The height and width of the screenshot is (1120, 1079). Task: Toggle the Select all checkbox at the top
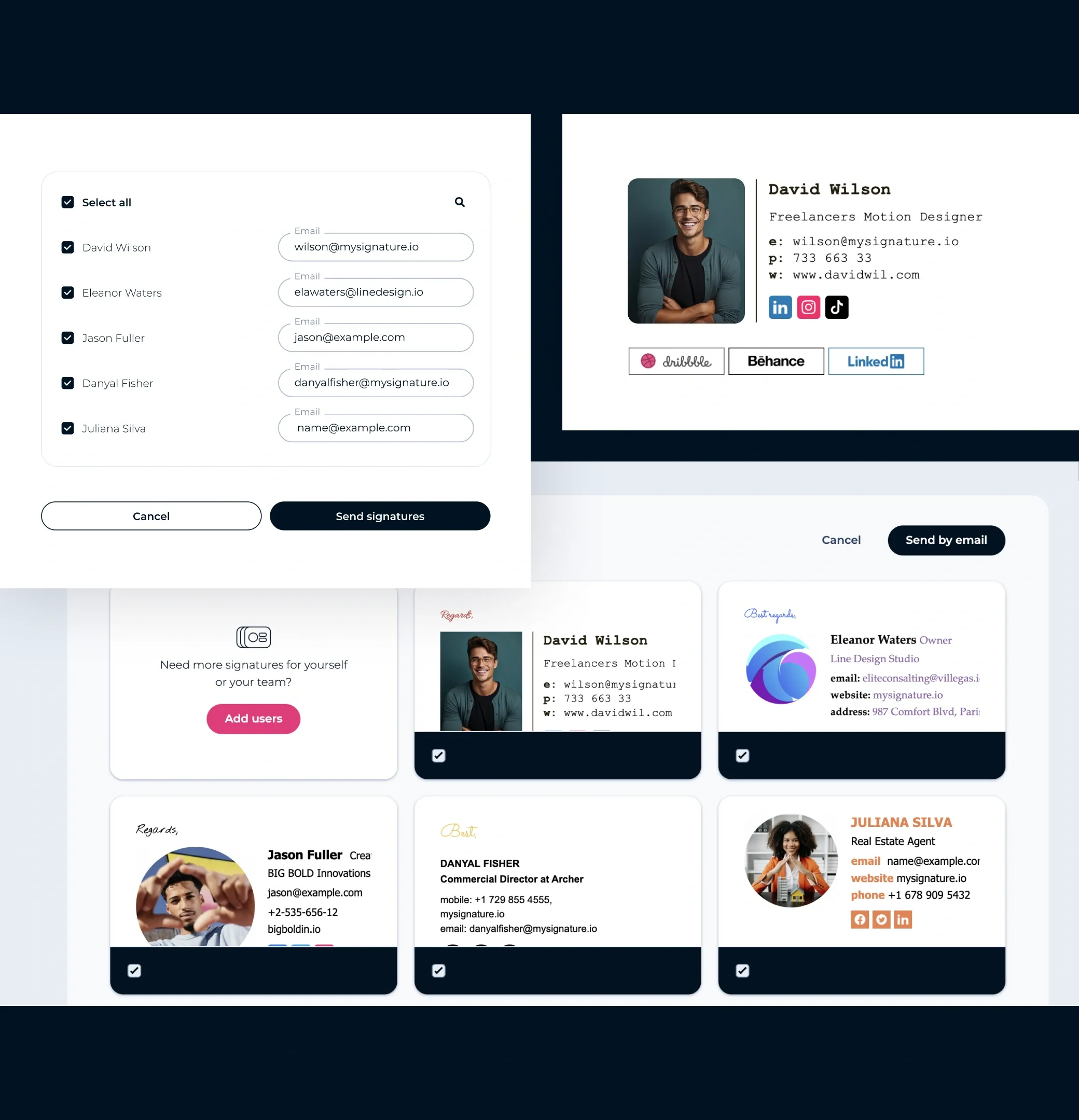pos(67,202)
